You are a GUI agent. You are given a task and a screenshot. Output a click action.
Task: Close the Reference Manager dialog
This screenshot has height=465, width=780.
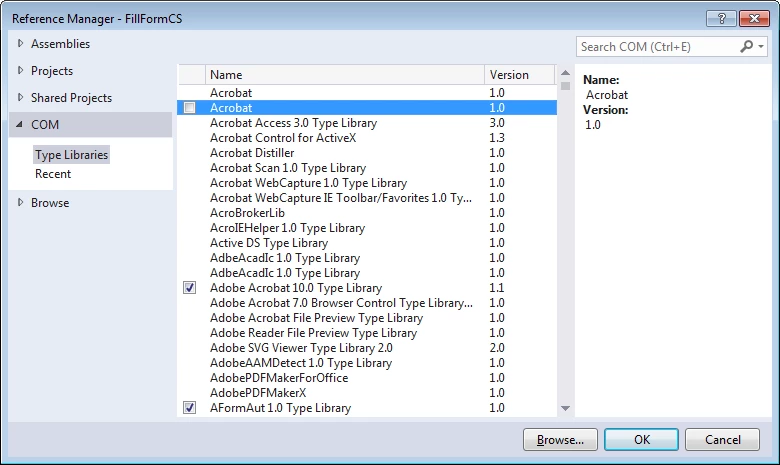pos(754,18)
